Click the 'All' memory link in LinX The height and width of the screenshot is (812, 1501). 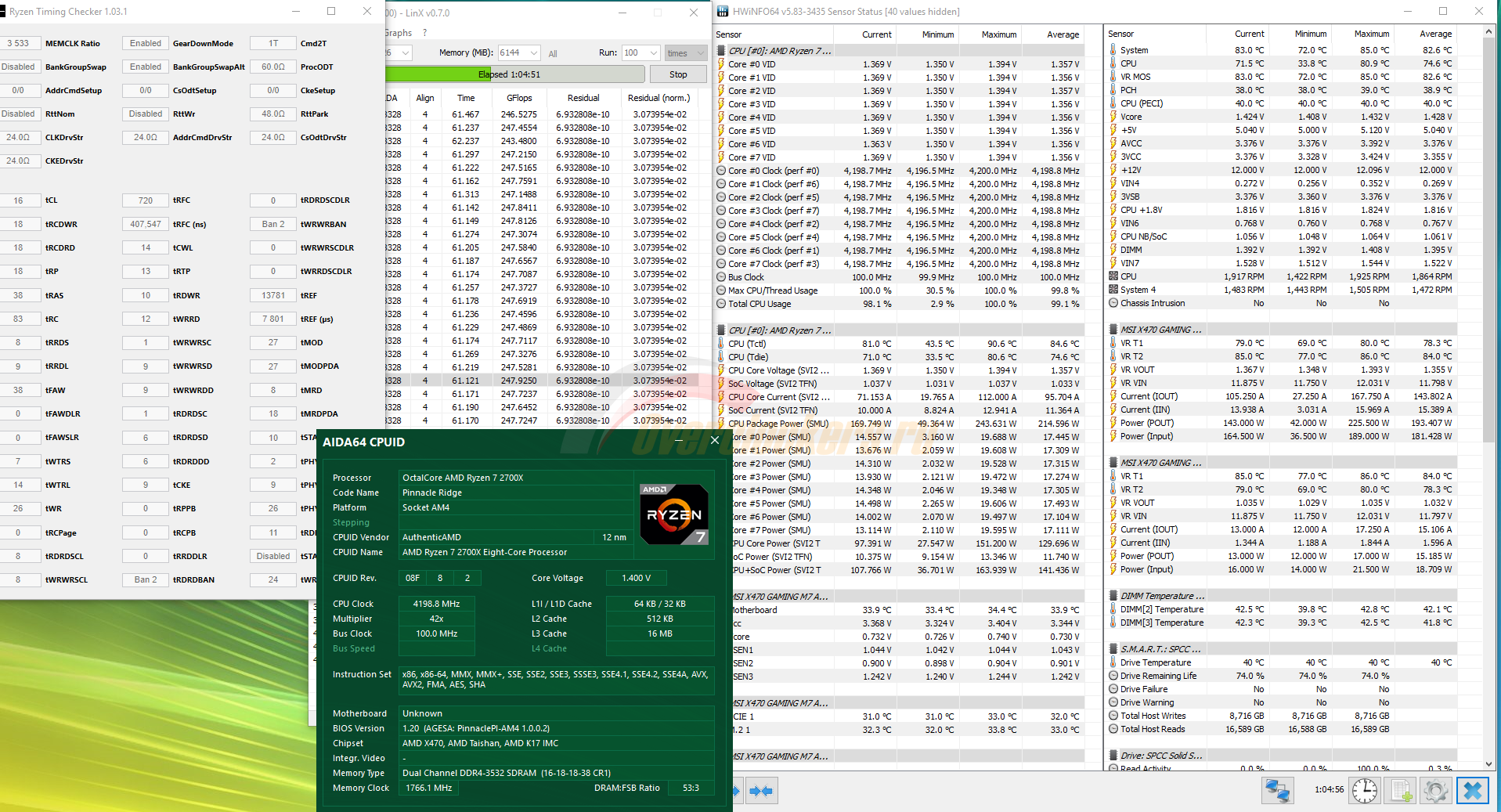point(553,54)
